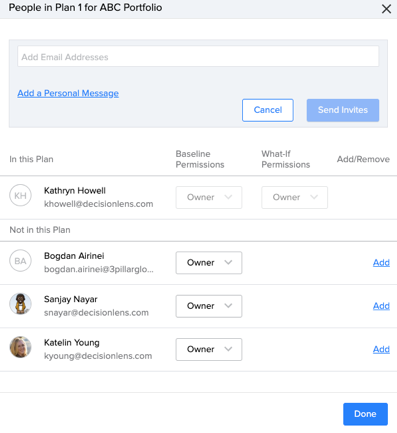Viewport: 397px width, 433px height.
Task: Close the People in Plan dialog
Action: [x=386, y=9]
